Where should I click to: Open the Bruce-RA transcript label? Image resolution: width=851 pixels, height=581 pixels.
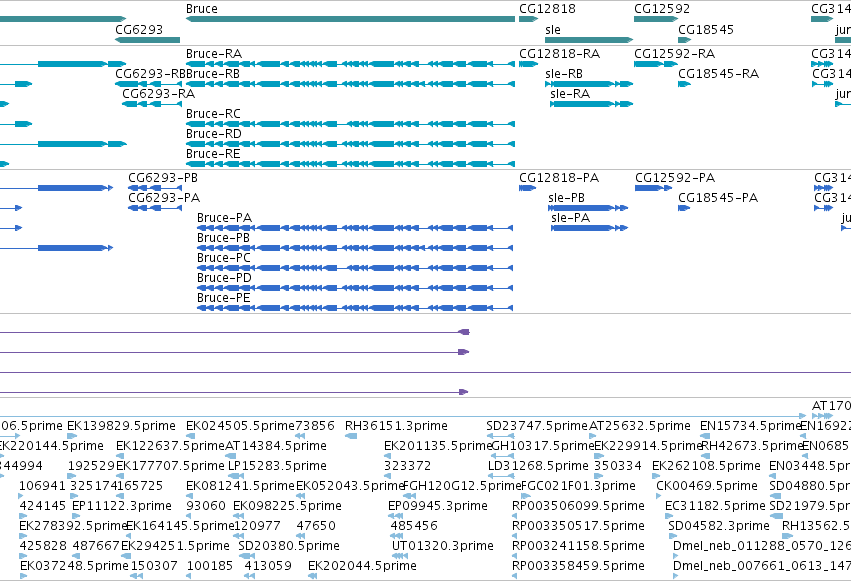[214, 54]
